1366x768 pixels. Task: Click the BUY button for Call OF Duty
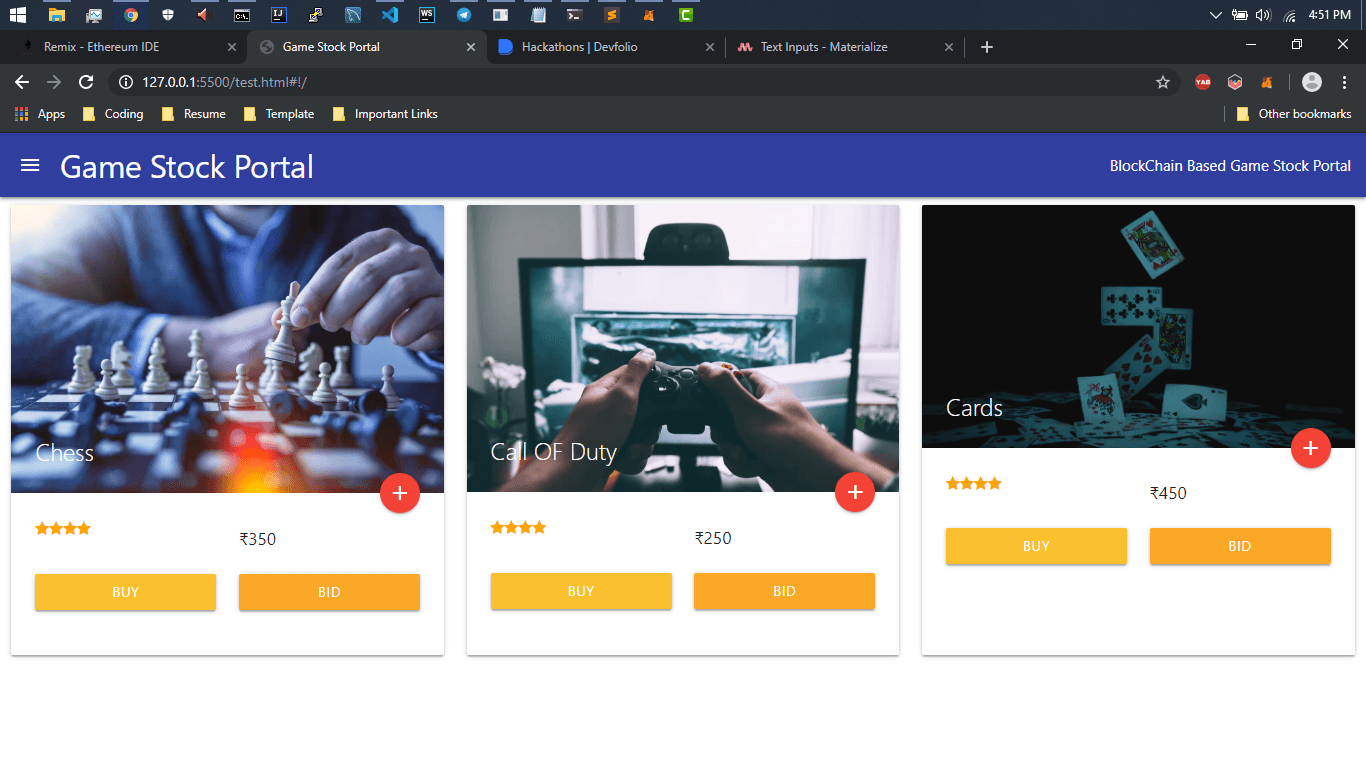coord(581,591)
